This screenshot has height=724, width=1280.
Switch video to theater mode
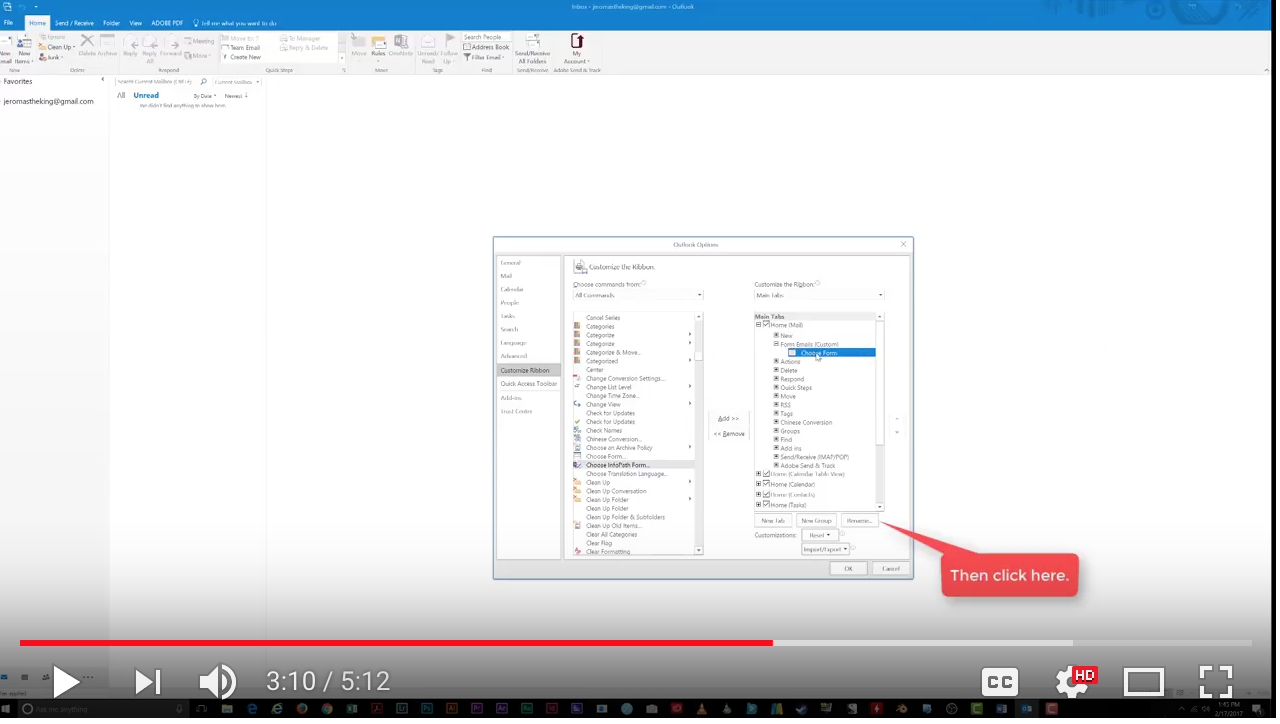click(x=1144, y=682)
